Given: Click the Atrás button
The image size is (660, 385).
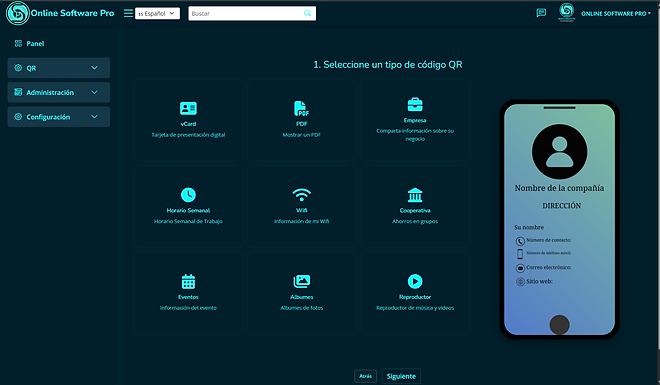Looking at the screenshot, I should [x=365, y=376].
